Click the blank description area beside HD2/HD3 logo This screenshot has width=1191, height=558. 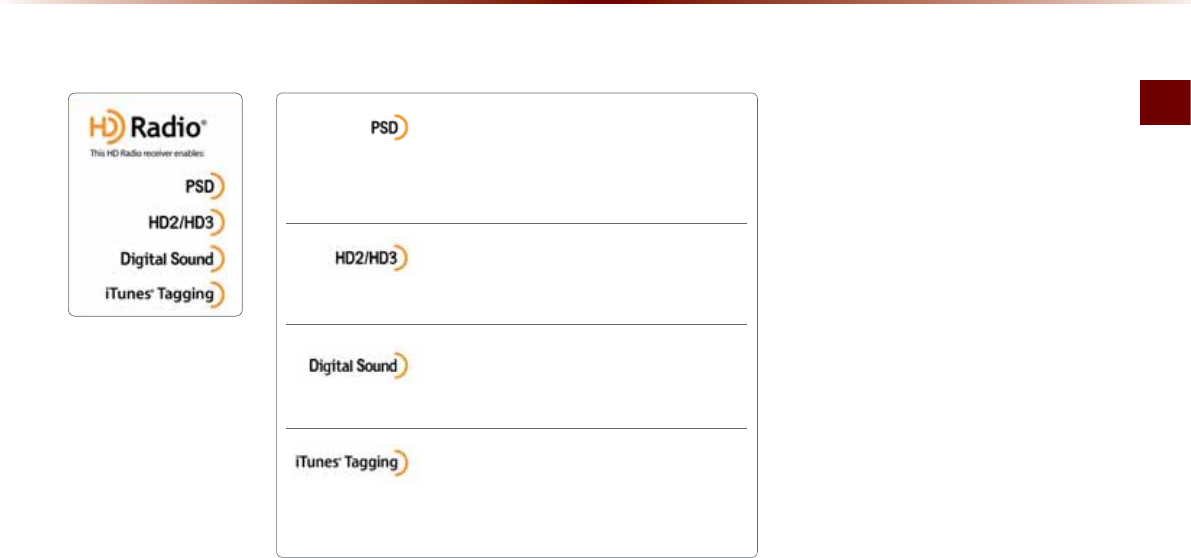point(580,272)
